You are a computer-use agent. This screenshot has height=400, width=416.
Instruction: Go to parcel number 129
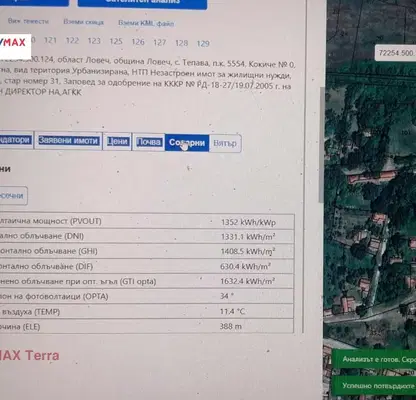(x=203, y=44)
